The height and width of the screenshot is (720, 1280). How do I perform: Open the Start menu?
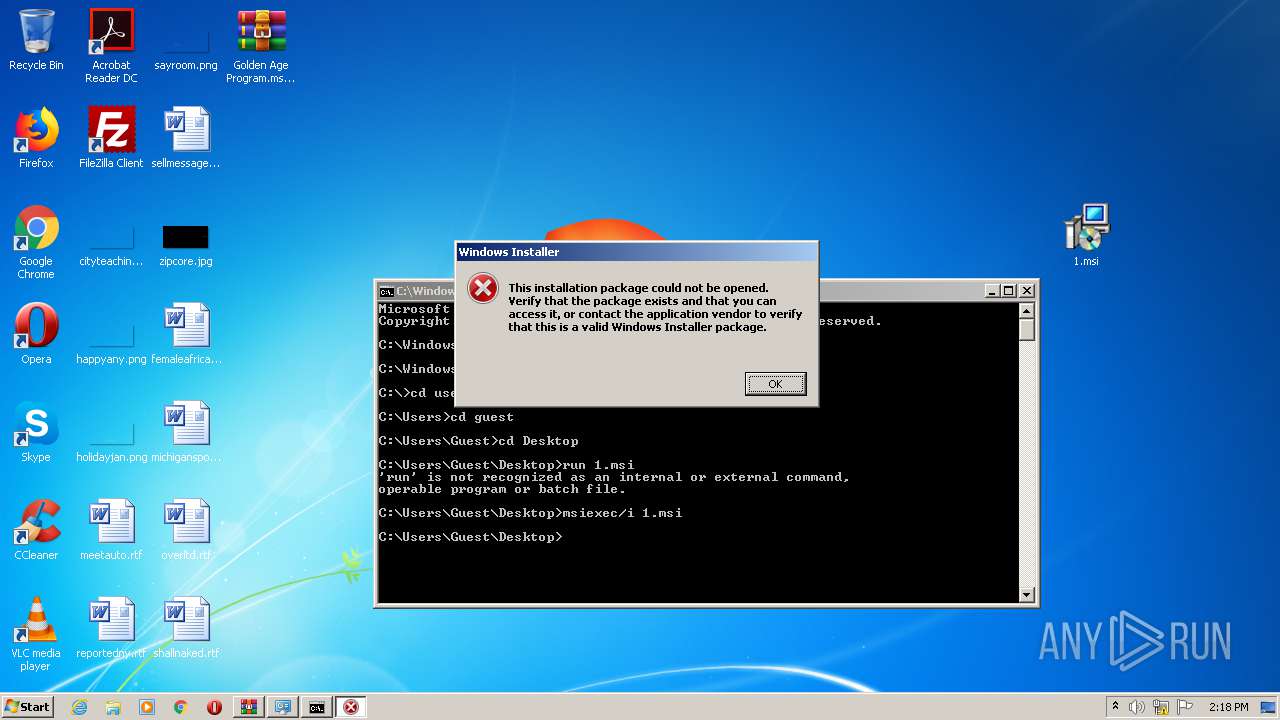(x=27, y=706)
